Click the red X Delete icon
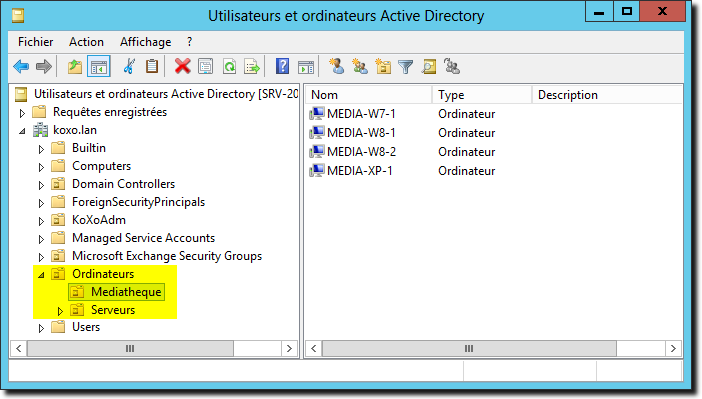This screenshot has height=399, width=702. tap(182, 67)
